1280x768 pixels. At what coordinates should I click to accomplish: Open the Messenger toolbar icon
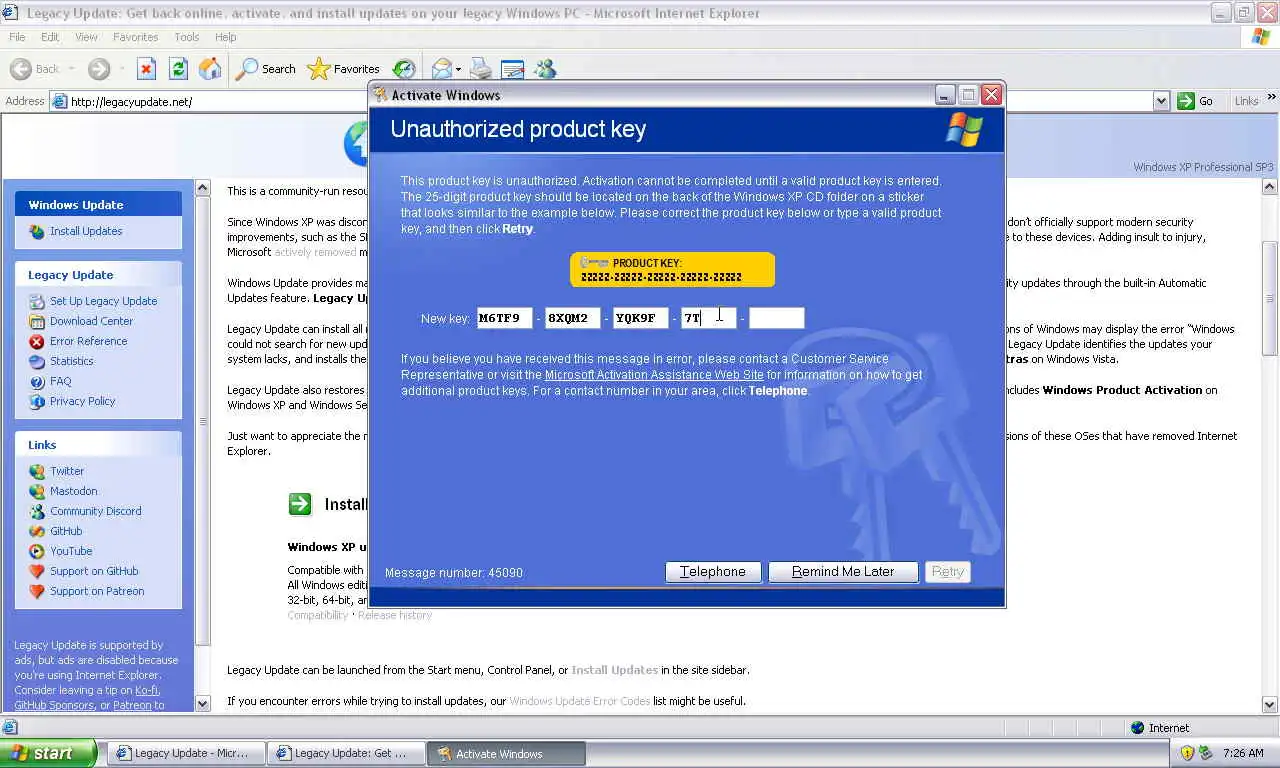pyautogui.click(x=545, y=69)
